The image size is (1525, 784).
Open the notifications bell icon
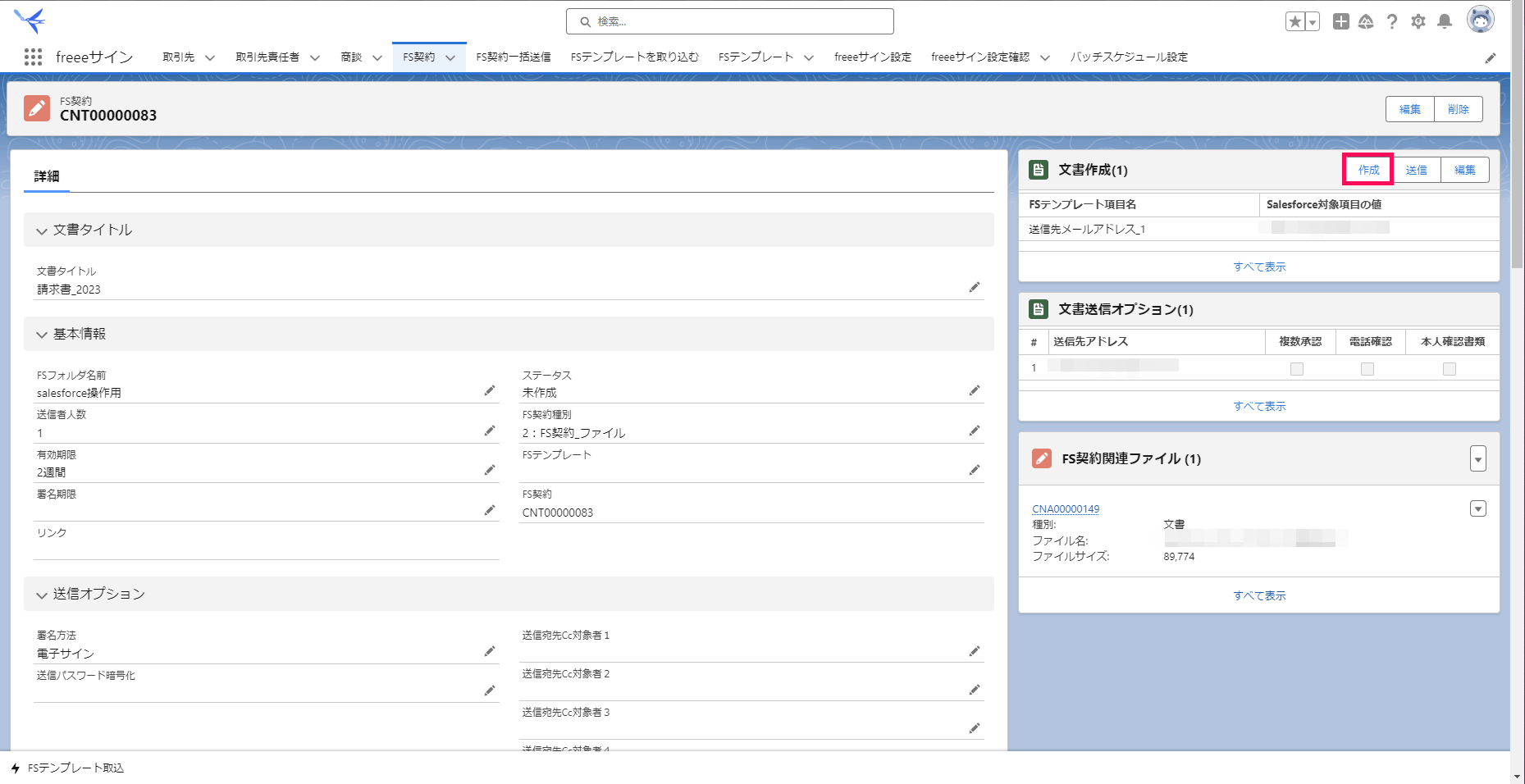(x=1445, y=21)
